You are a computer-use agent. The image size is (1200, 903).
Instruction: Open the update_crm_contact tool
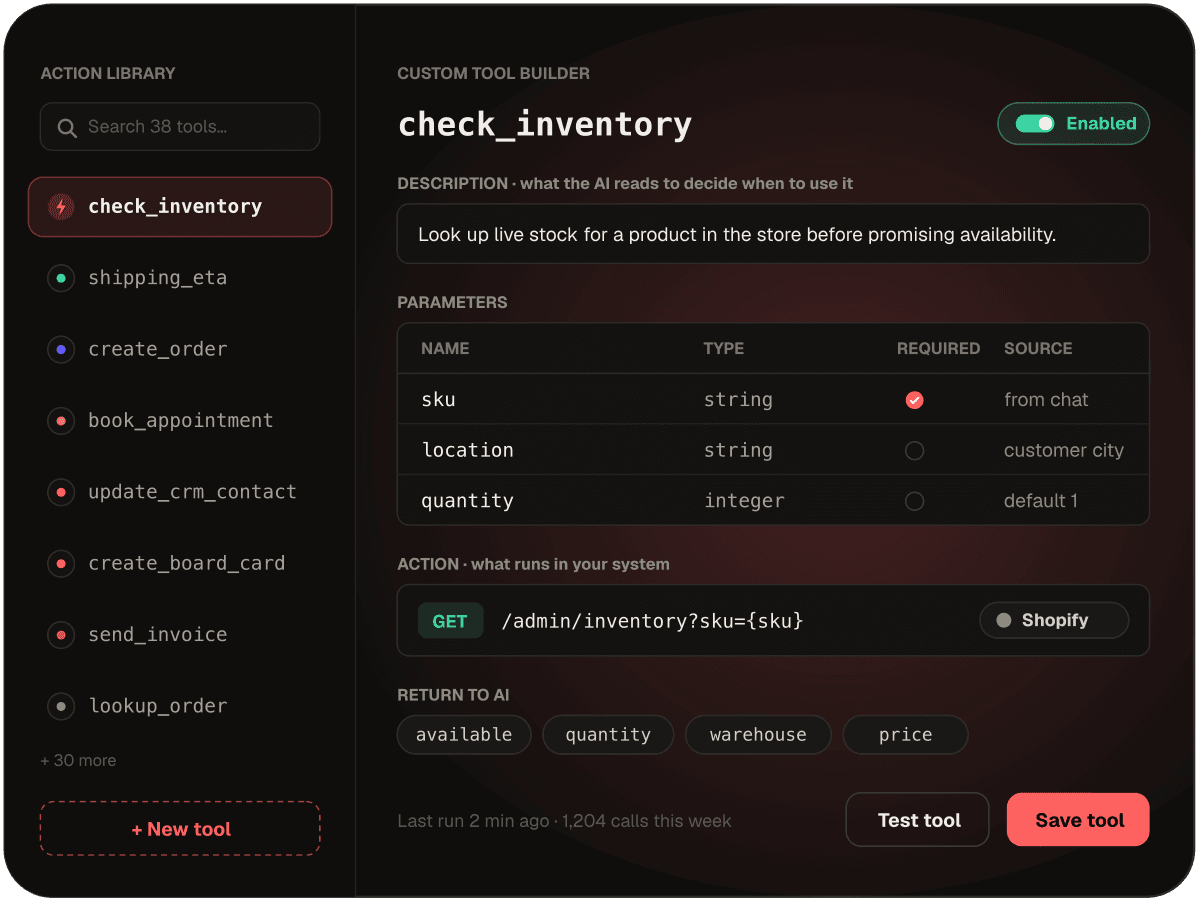(x=180, y=492)
